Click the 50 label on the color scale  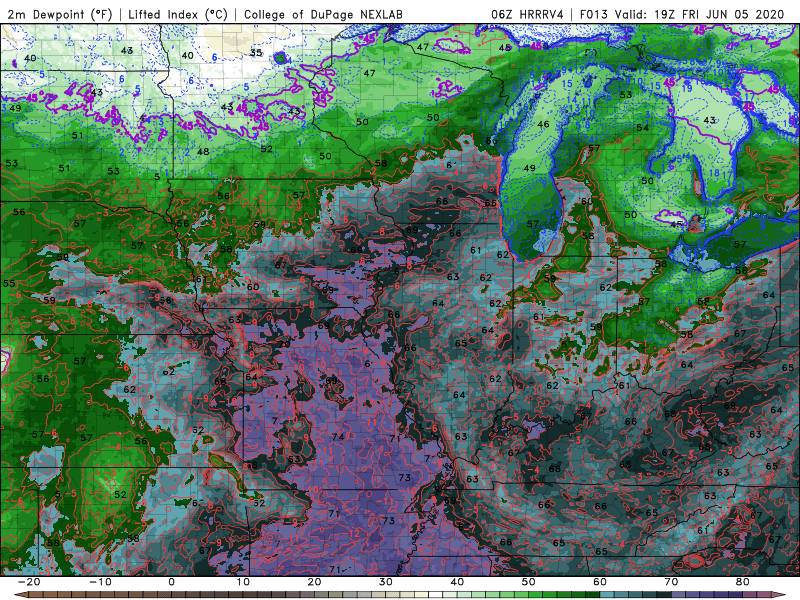pyautogui.click(x=529, y=582)
